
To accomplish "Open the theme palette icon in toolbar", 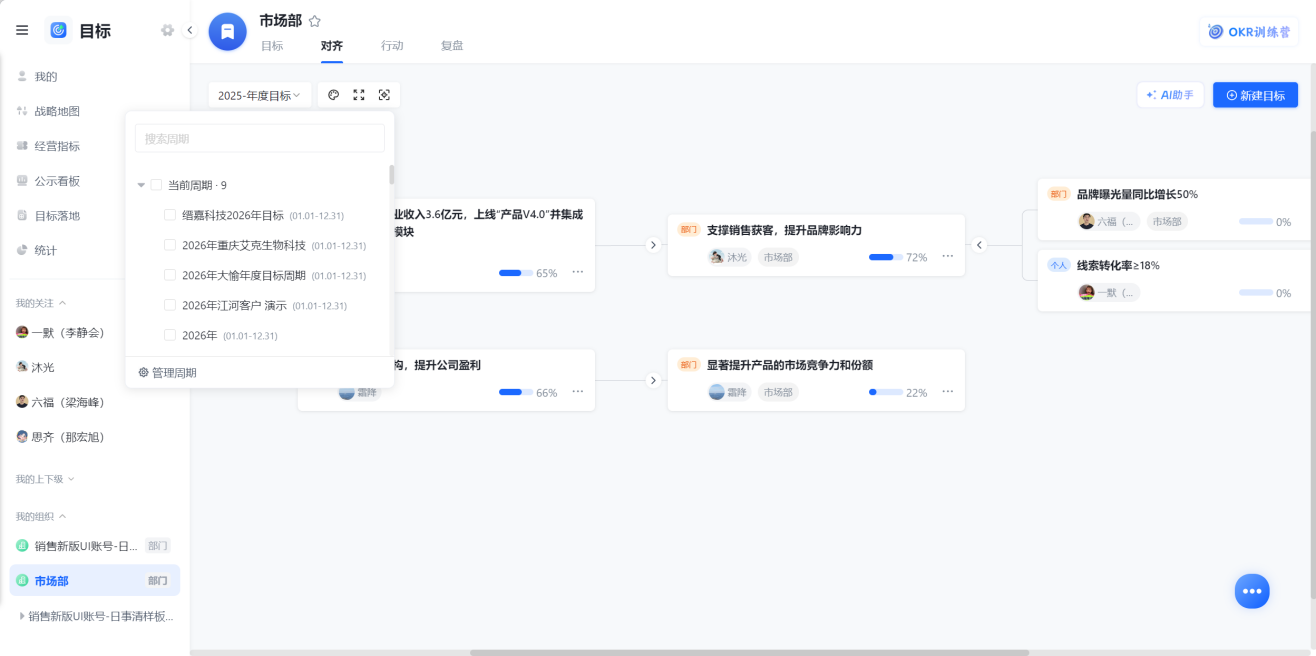I will 334,95.
